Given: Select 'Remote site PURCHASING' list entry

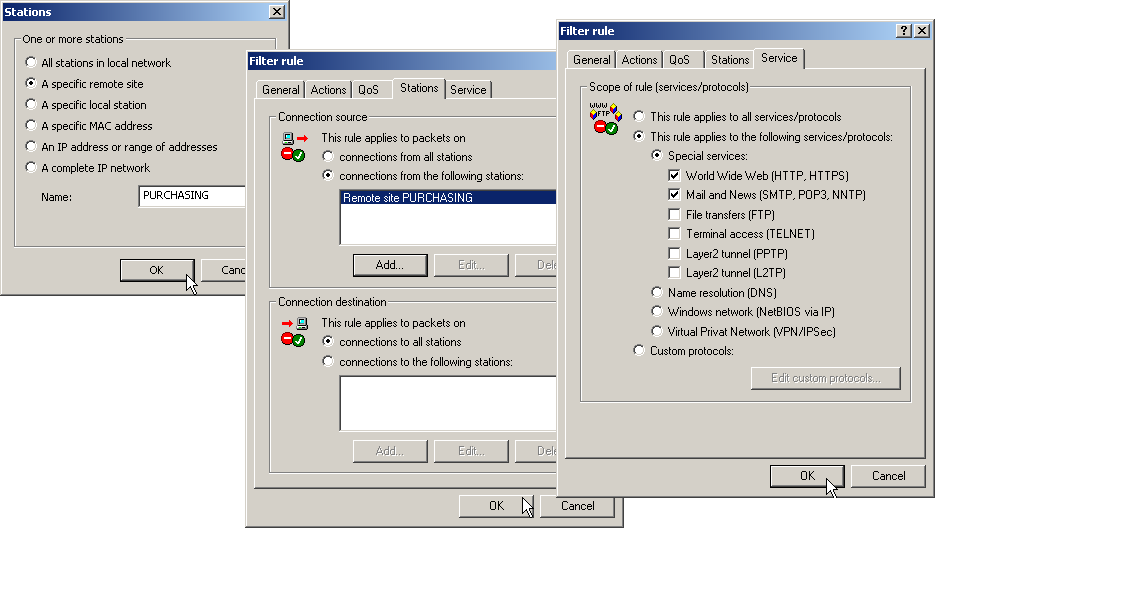Looking at the screenshot, I should (445, 198).
